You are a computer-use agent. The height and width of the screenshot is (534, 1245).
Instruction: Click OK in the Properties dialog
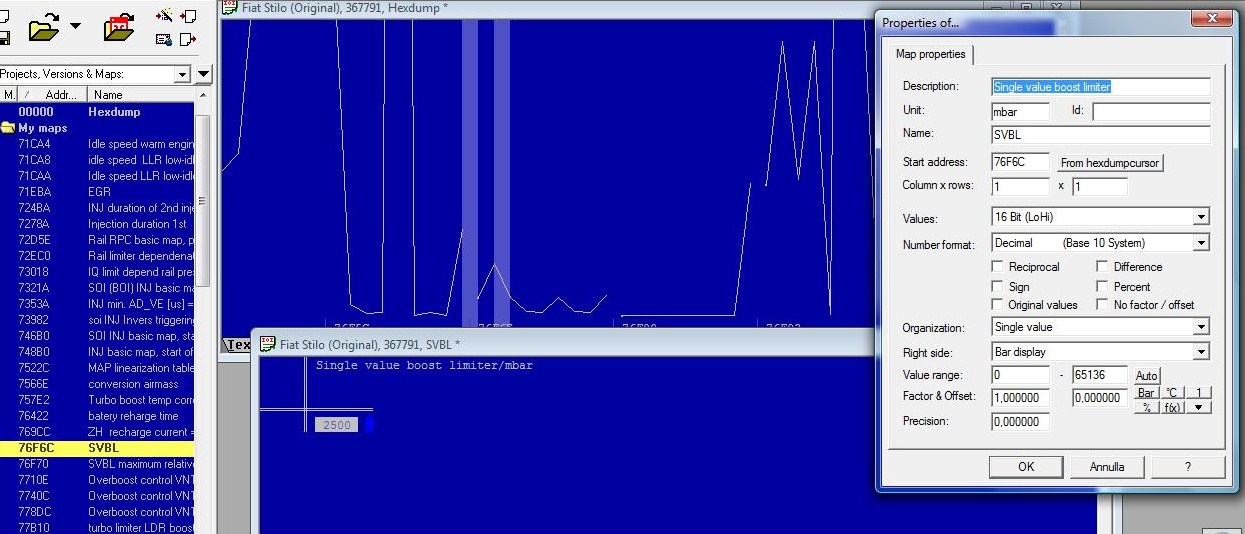pos(1026,467)
